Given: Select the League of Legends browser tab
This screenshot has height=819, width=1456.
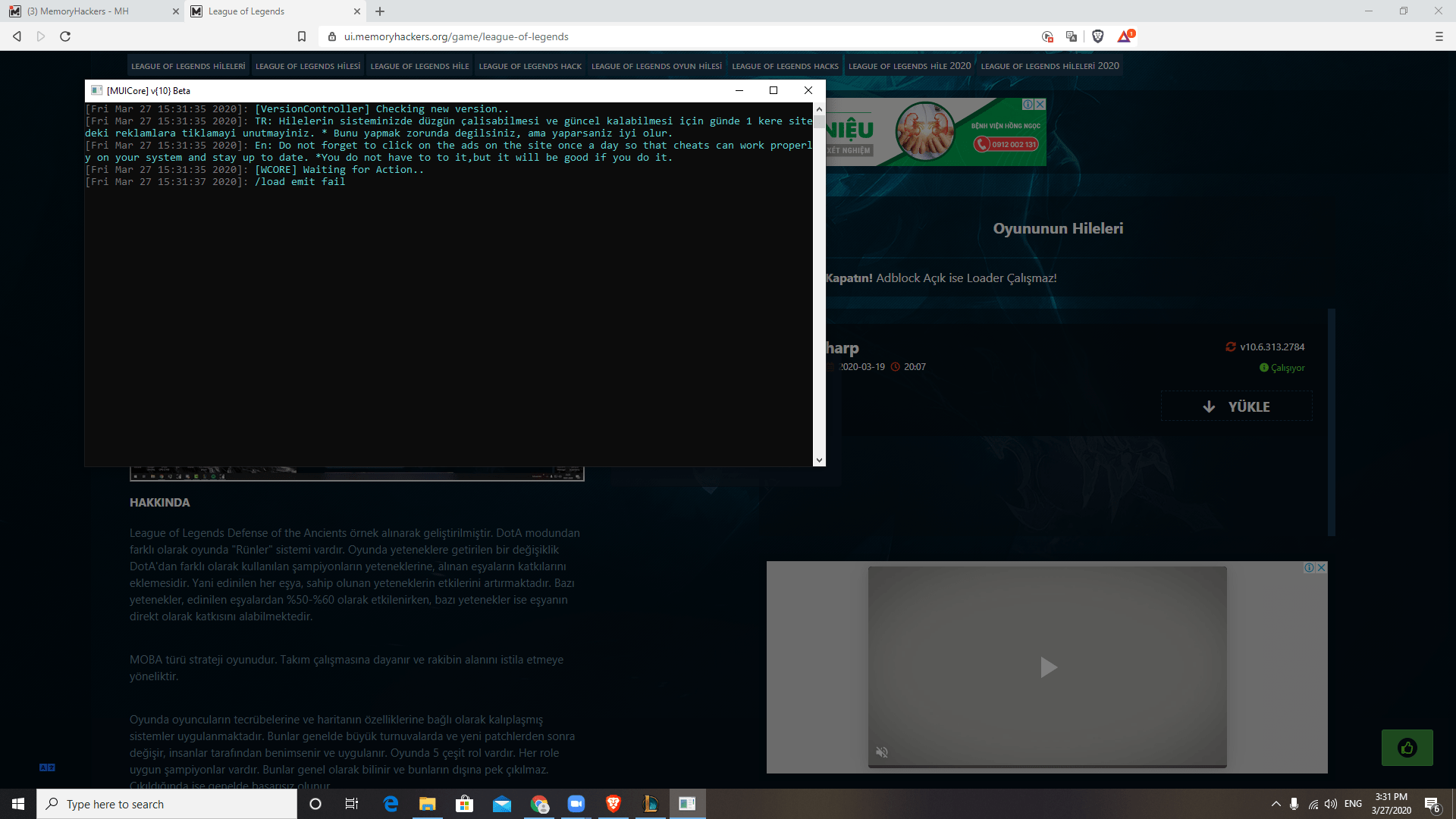Looking at the screenshot, I should pyautogui.click(x=275, y=11).
